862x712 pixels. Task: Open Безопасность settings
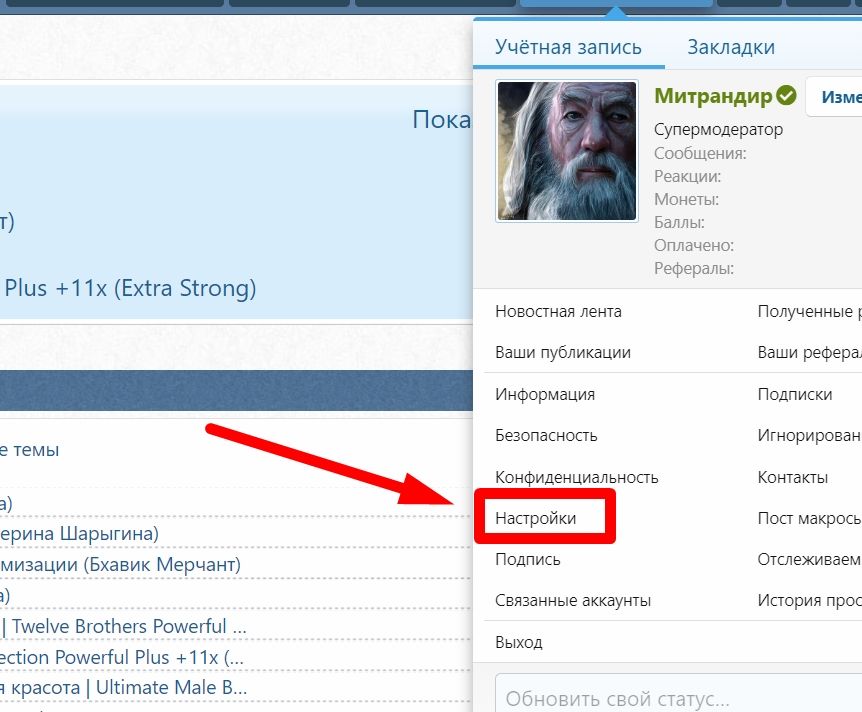pos(546,435)
